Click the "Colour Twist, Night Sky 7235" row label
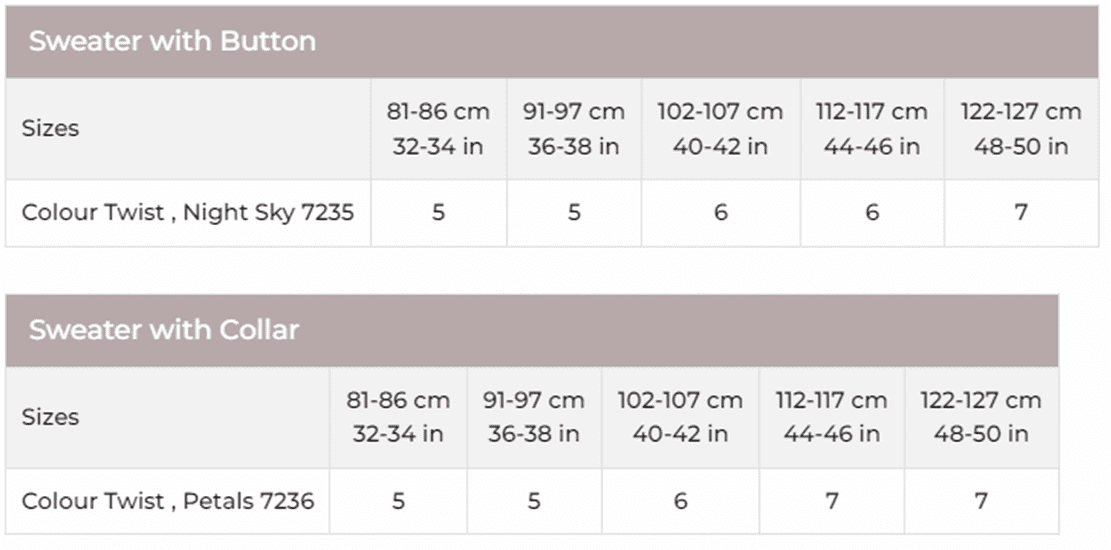1111x550 pixels. click(188, 212)
